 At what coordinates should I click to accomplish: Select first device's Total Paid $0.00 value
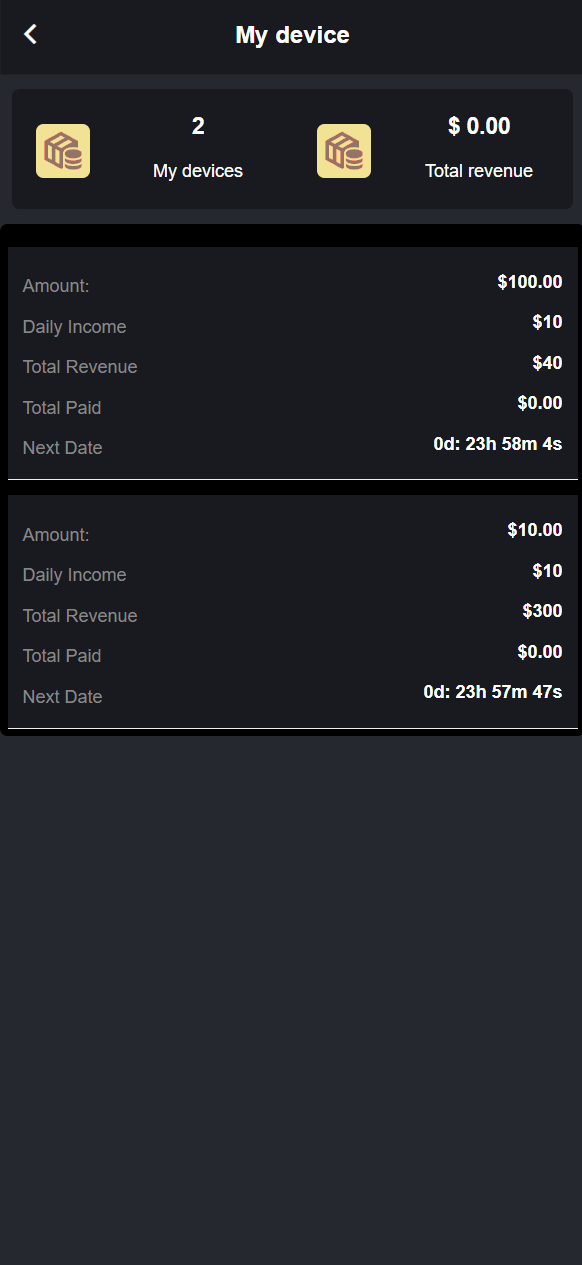click(x=540, y=403)
